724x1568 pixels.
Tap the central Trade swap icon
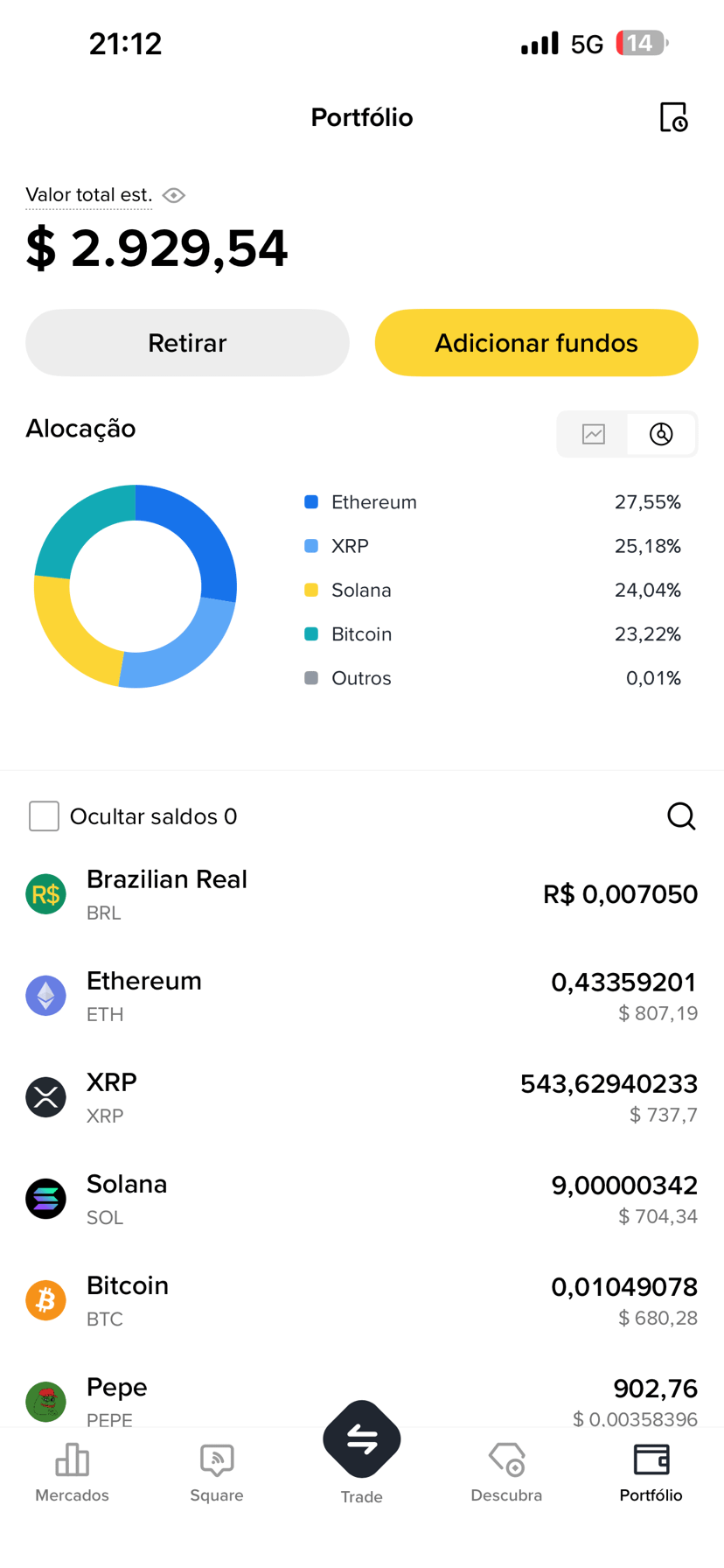click(x=362, y=1439)
